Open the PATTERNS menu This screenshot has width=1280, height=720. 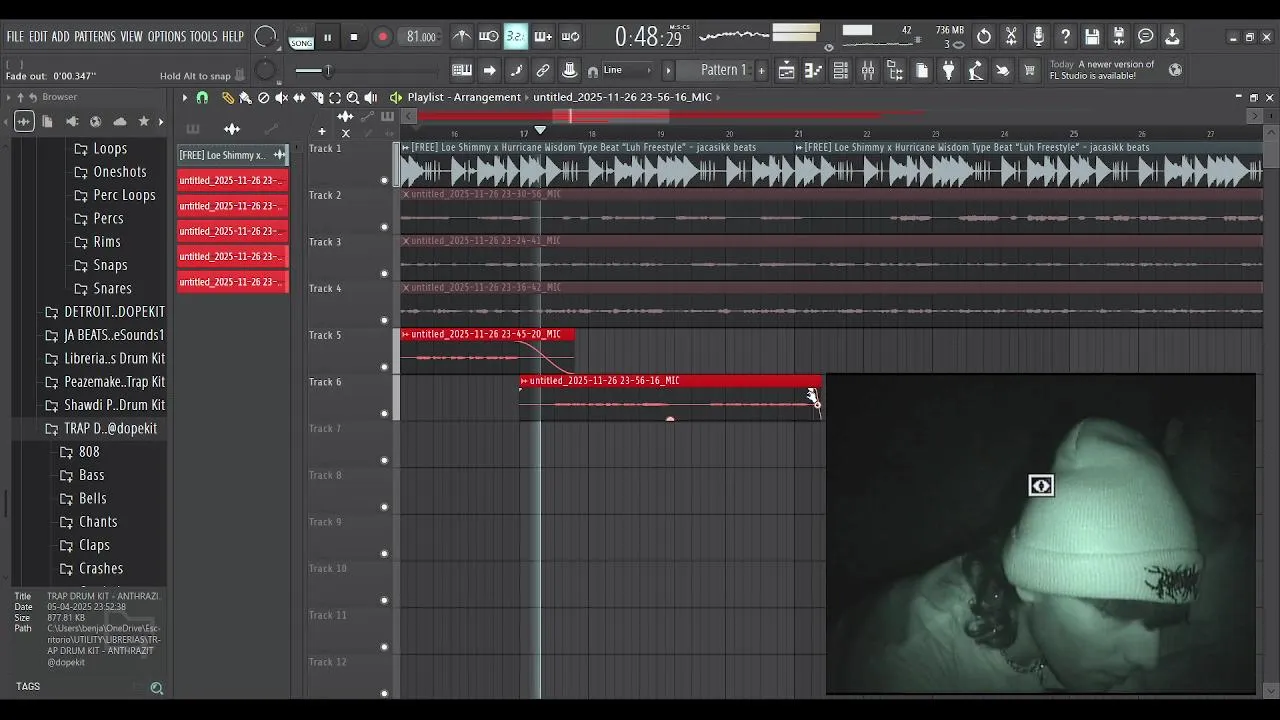94,36
